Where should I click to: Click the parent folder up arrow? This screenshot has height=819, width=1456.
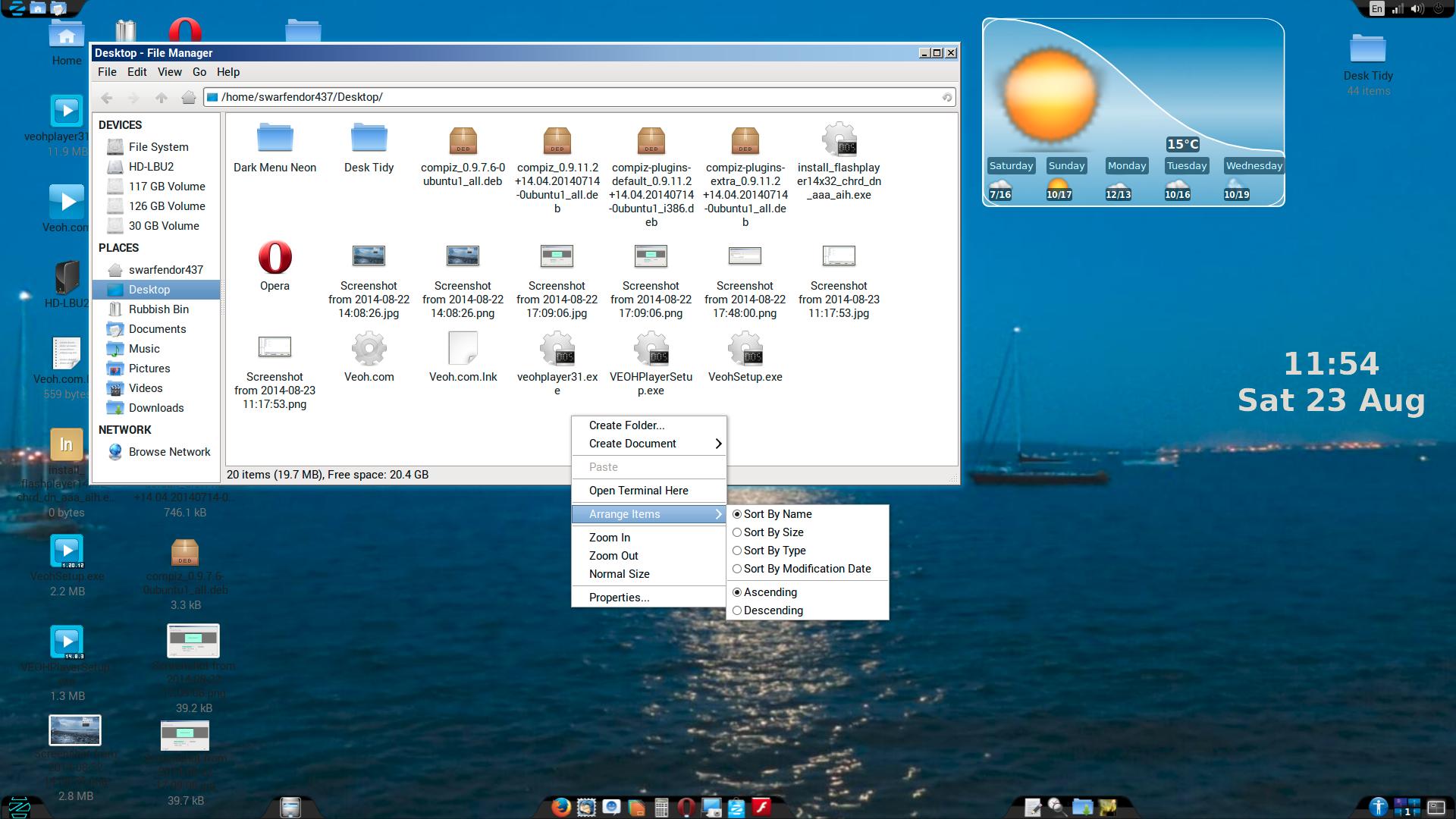(x=162, y=97)
